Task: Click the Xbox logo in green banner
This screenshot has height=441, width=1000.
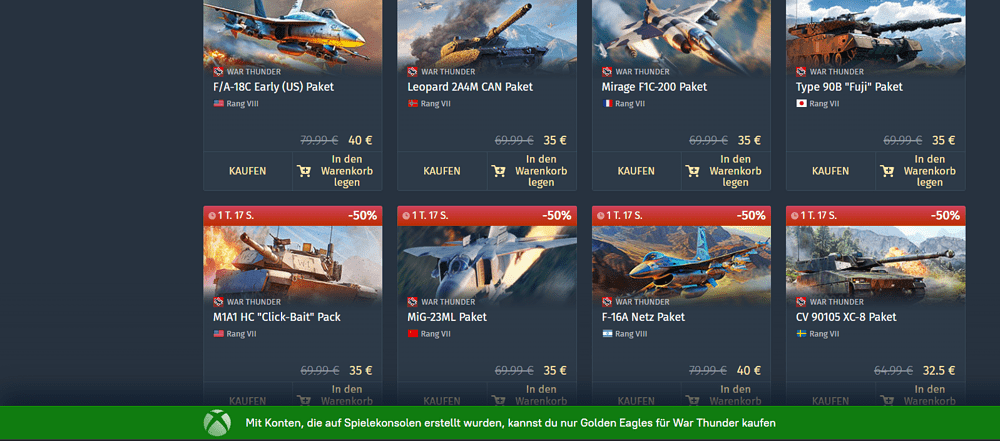Action: pos(217,423)
